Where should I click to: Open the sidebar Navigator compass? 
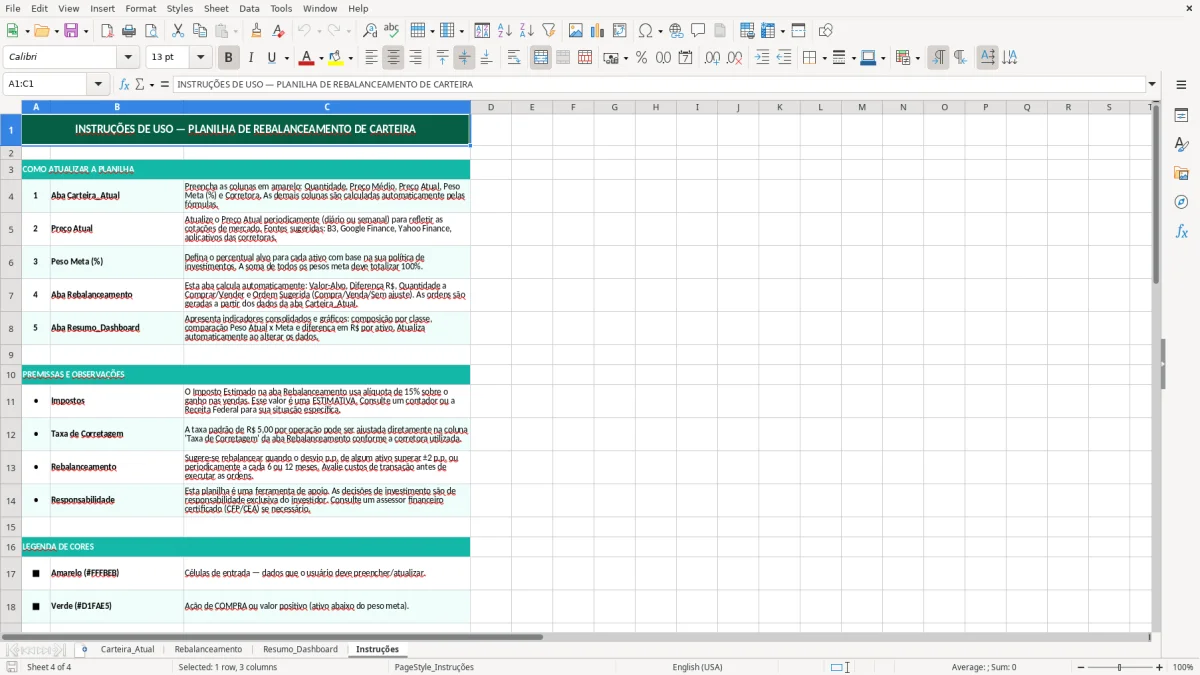tap(1181, 202)
